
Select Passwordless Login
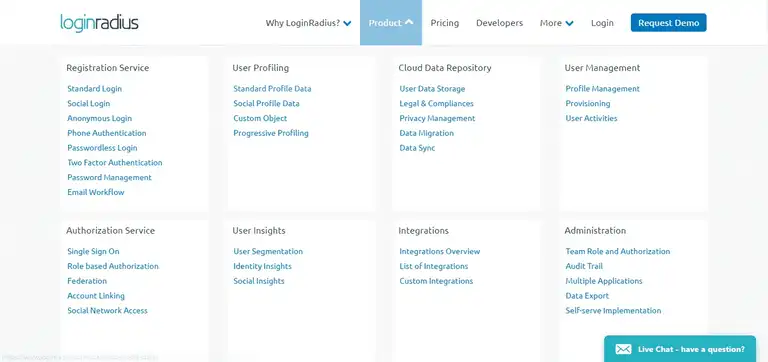tap(102, 147)
